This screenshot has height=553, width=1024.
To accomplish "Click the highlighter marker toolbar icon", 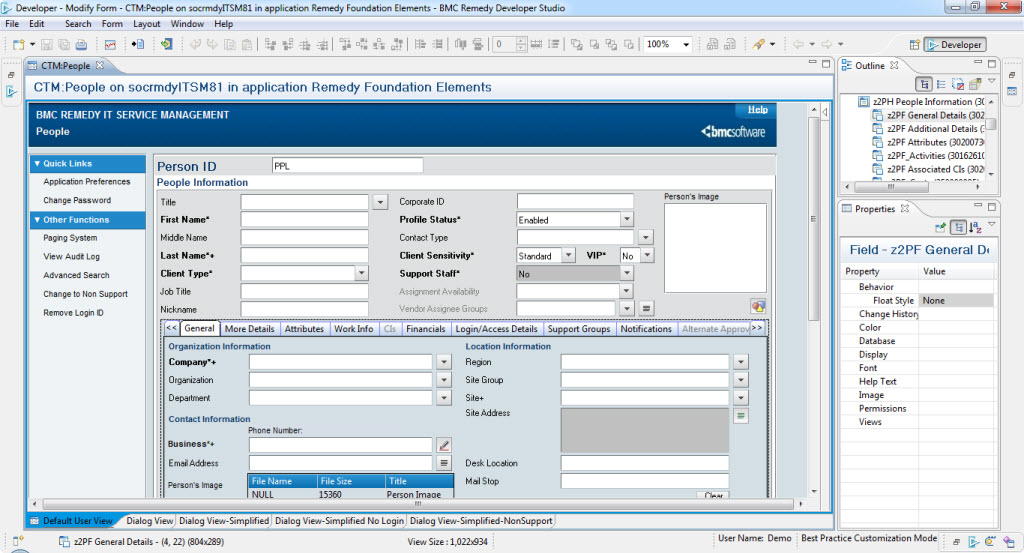I will coord(758,44).
